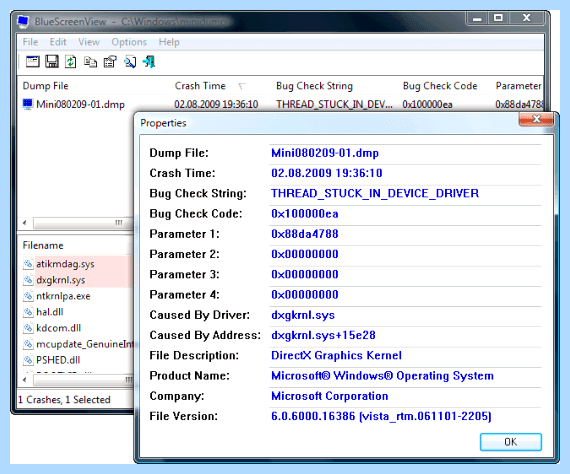Click the atikmdag.sys driver file icon

click(x=28, y=263)
